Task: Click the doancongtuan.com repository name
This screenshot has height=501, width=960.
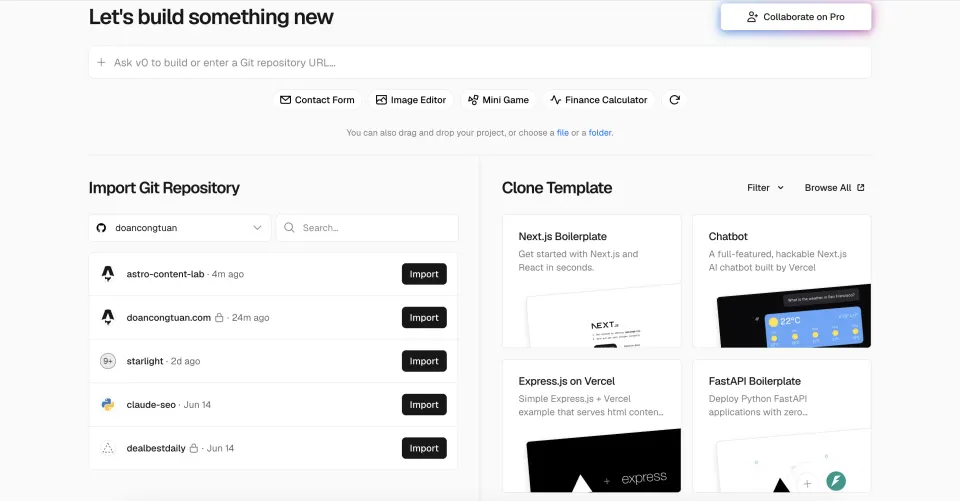Action: click(168, 317)
